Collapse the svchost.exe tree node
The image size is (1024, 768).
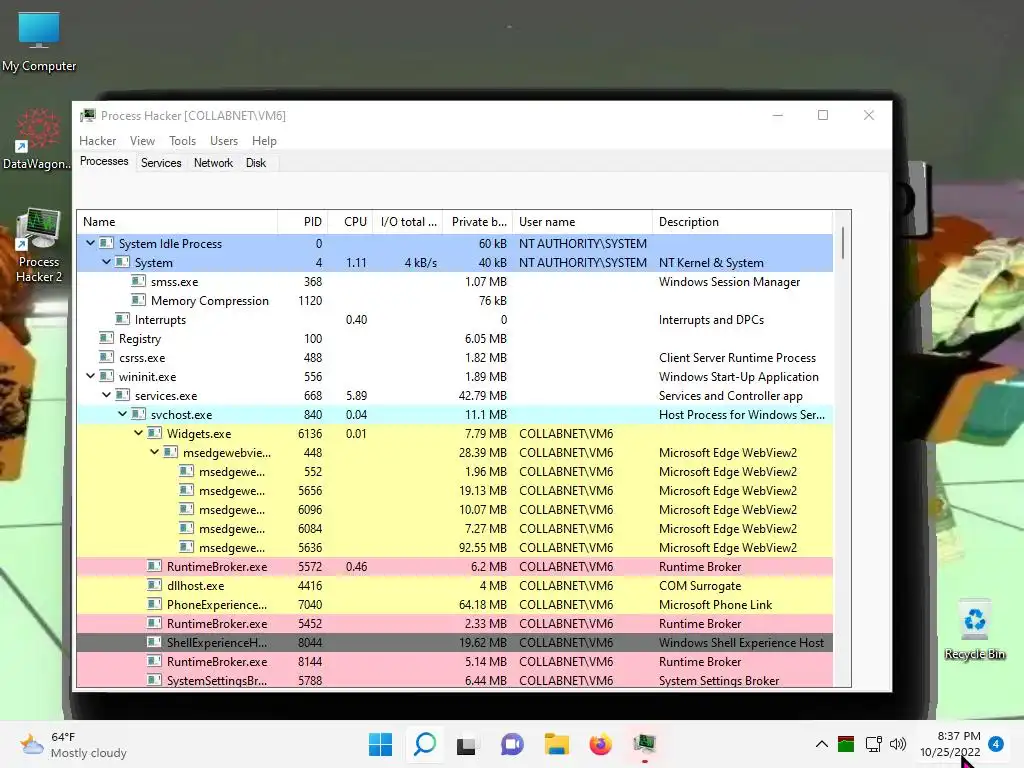(x=122, y=414)
